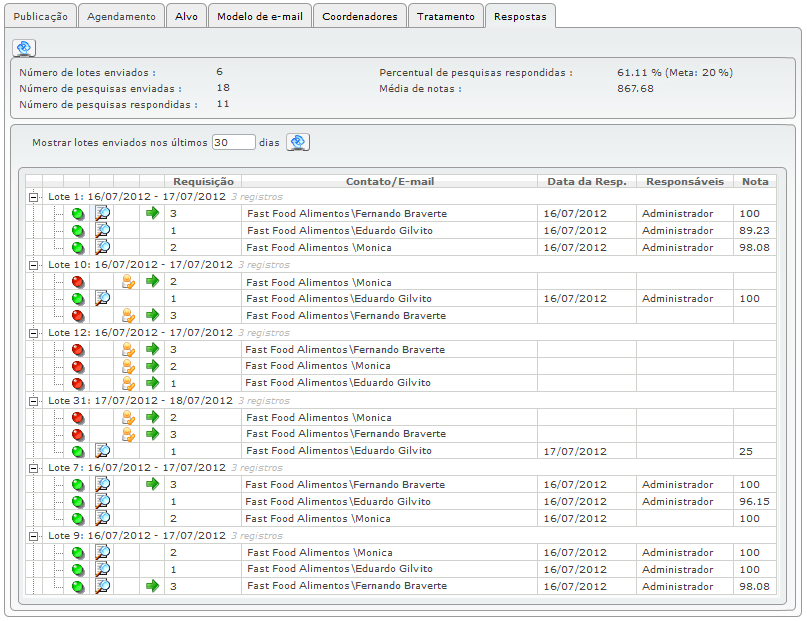Sort by the Nota column header
The width and height of the screenshot is (807, 621).
pos(755,181)
